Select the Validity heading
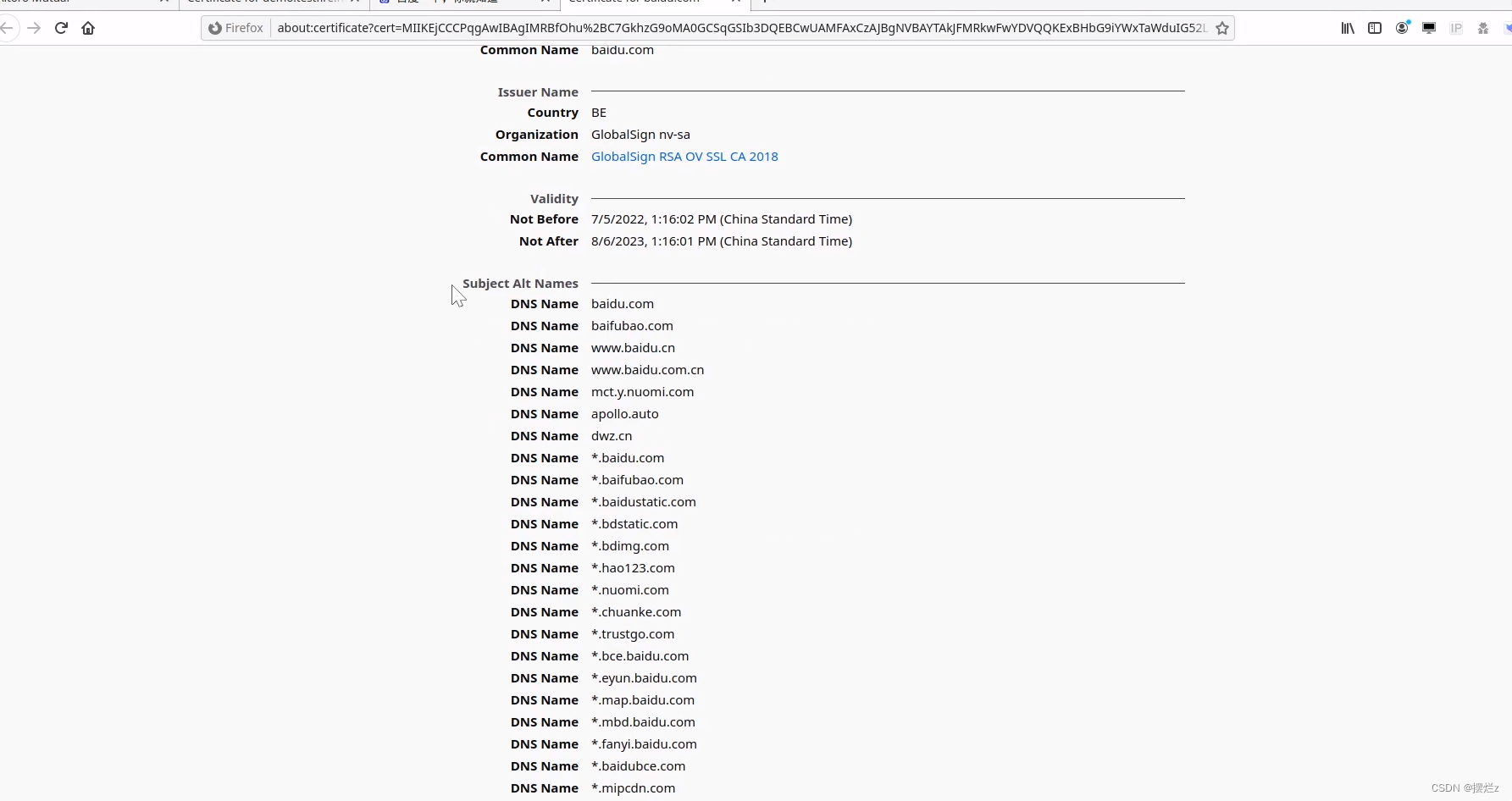 [x=554, y=199]
